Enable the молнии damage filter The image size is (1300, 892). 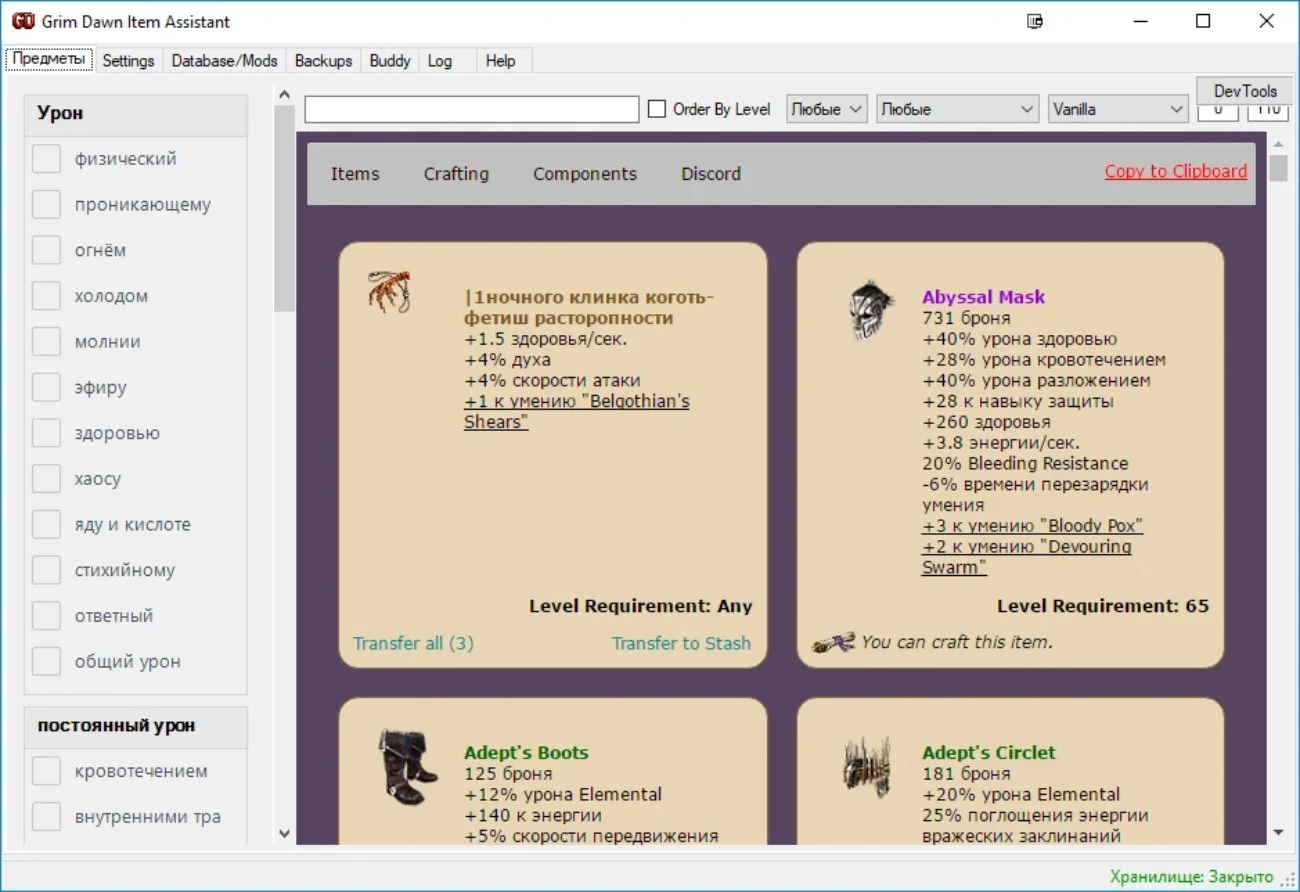coord(47,342)
